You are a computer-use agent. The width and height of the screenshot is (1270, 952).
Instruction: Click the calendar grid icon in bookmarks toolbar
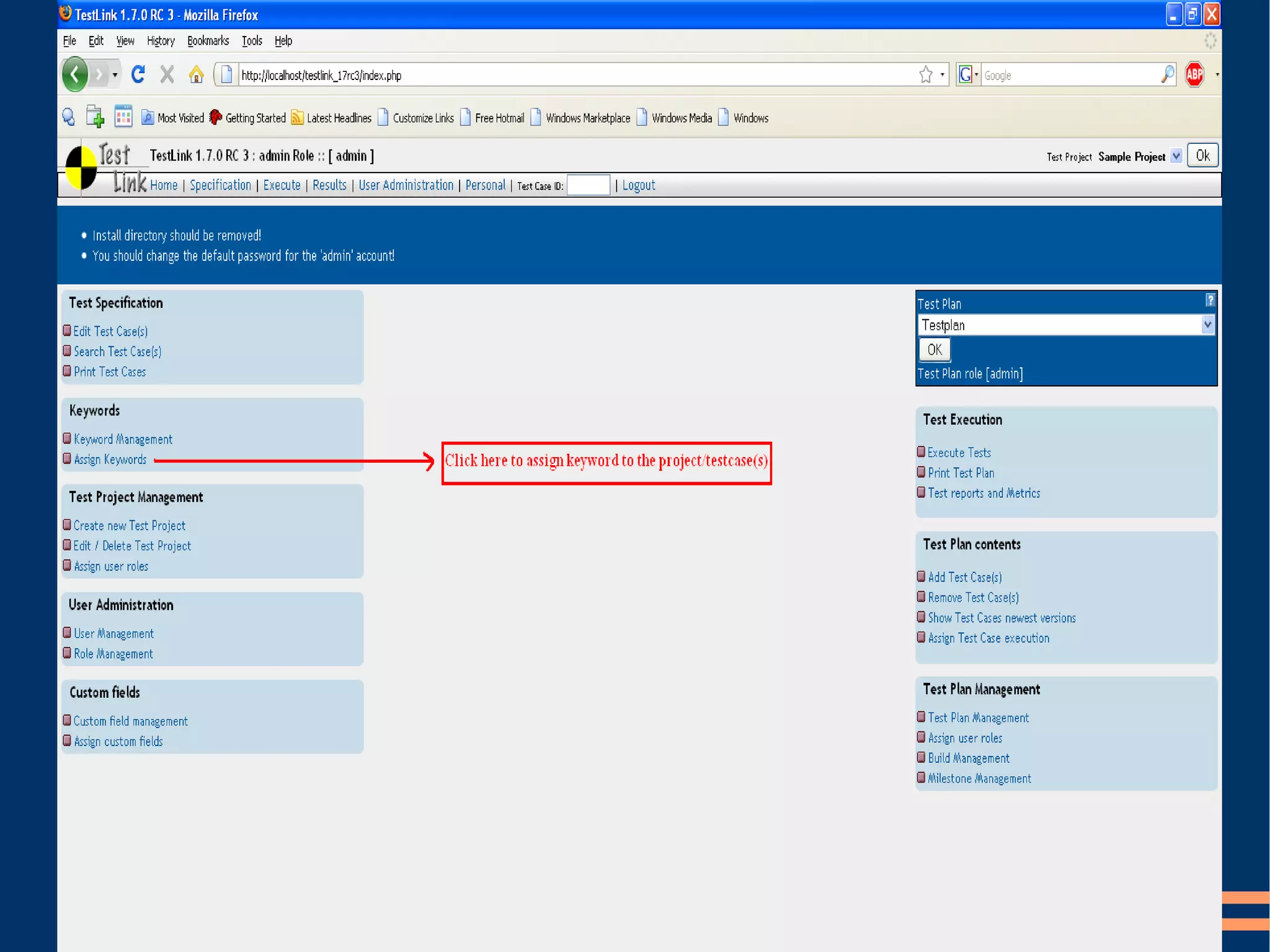tap(123, 116)
